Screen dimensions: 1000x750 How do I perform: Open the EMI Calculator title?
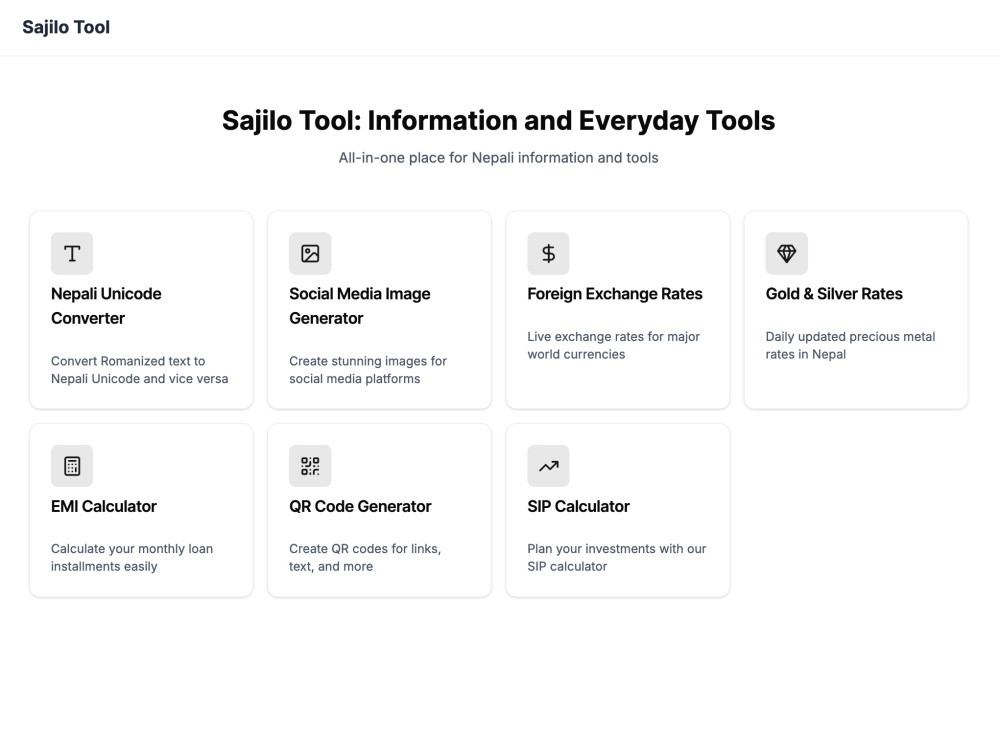point(104,506)
